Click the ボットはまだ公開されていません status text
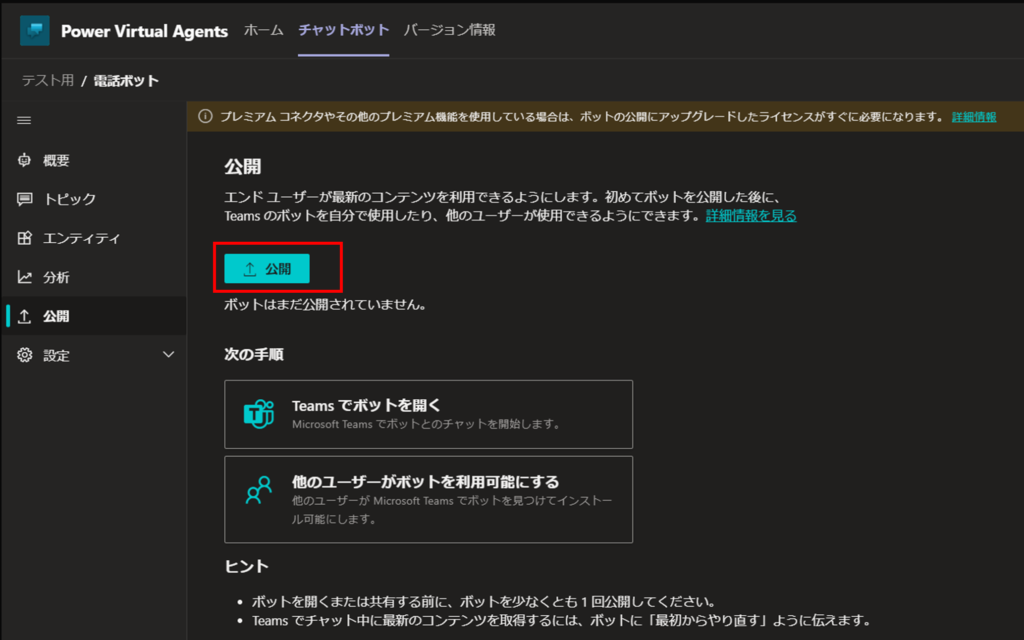The height and width of the screenshot is (640, 1024). (325, 304)
